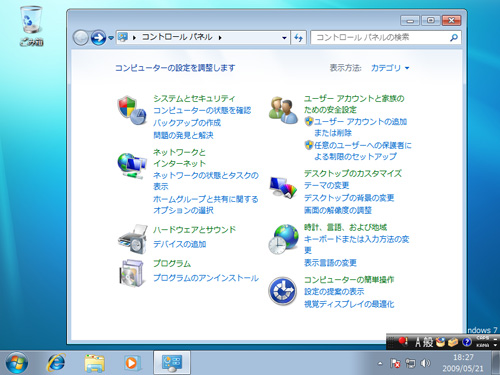Select Control Panel taskbar button
500x375 pixels.
click(172, 363)
